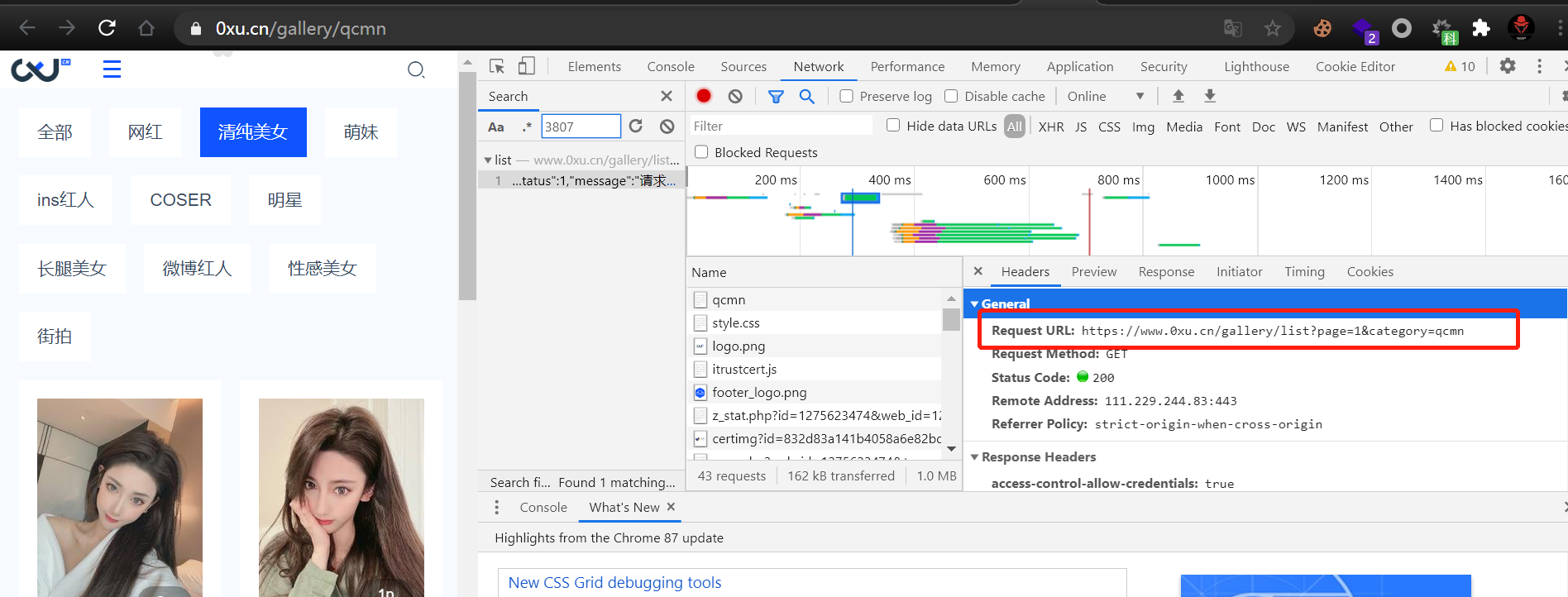Select the COSER category button
This screenshot has width=1568, height=597.
click(180, 200)
